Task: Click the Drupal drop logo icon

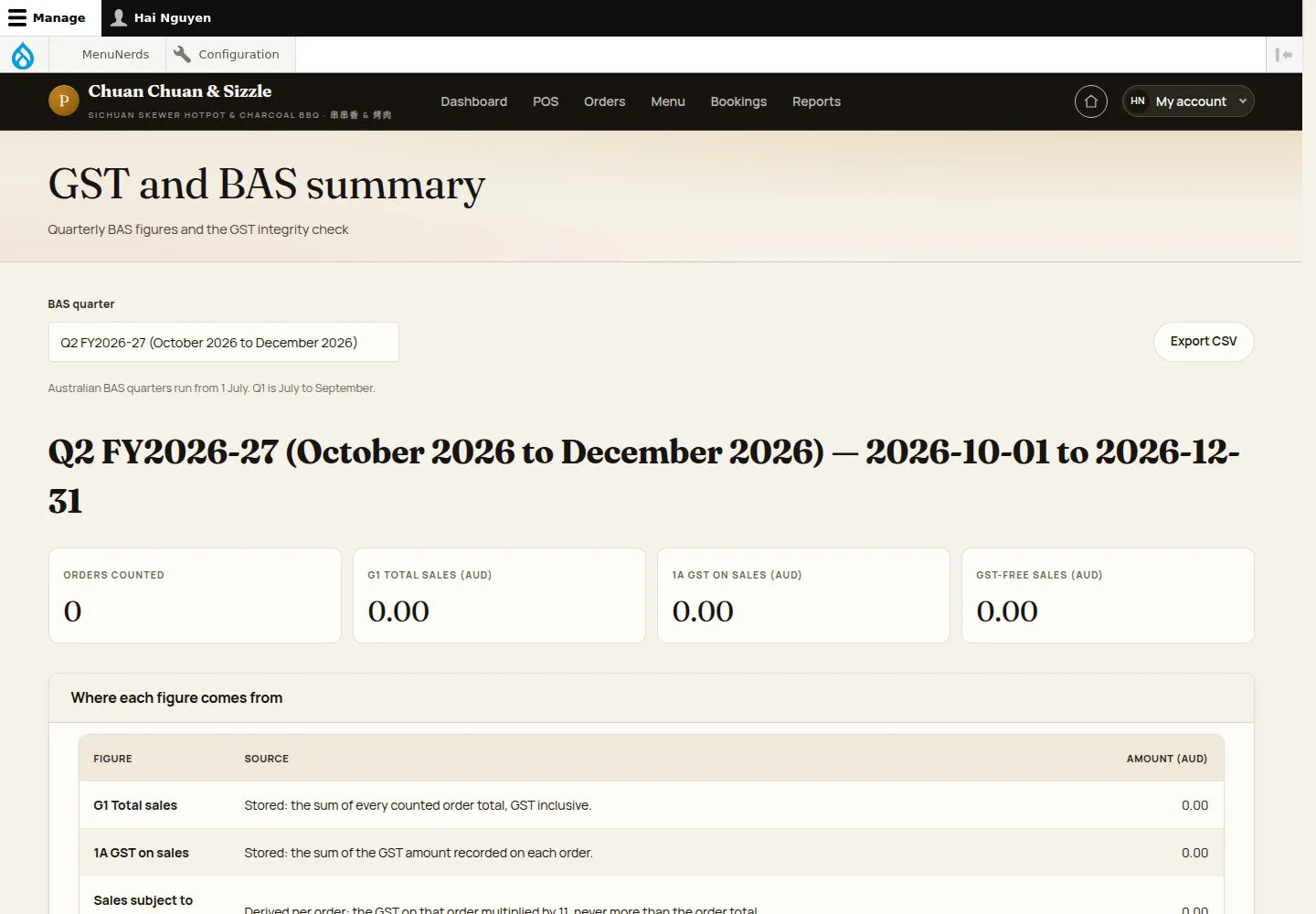Action: pyautogui.click(x=23, y=55)
